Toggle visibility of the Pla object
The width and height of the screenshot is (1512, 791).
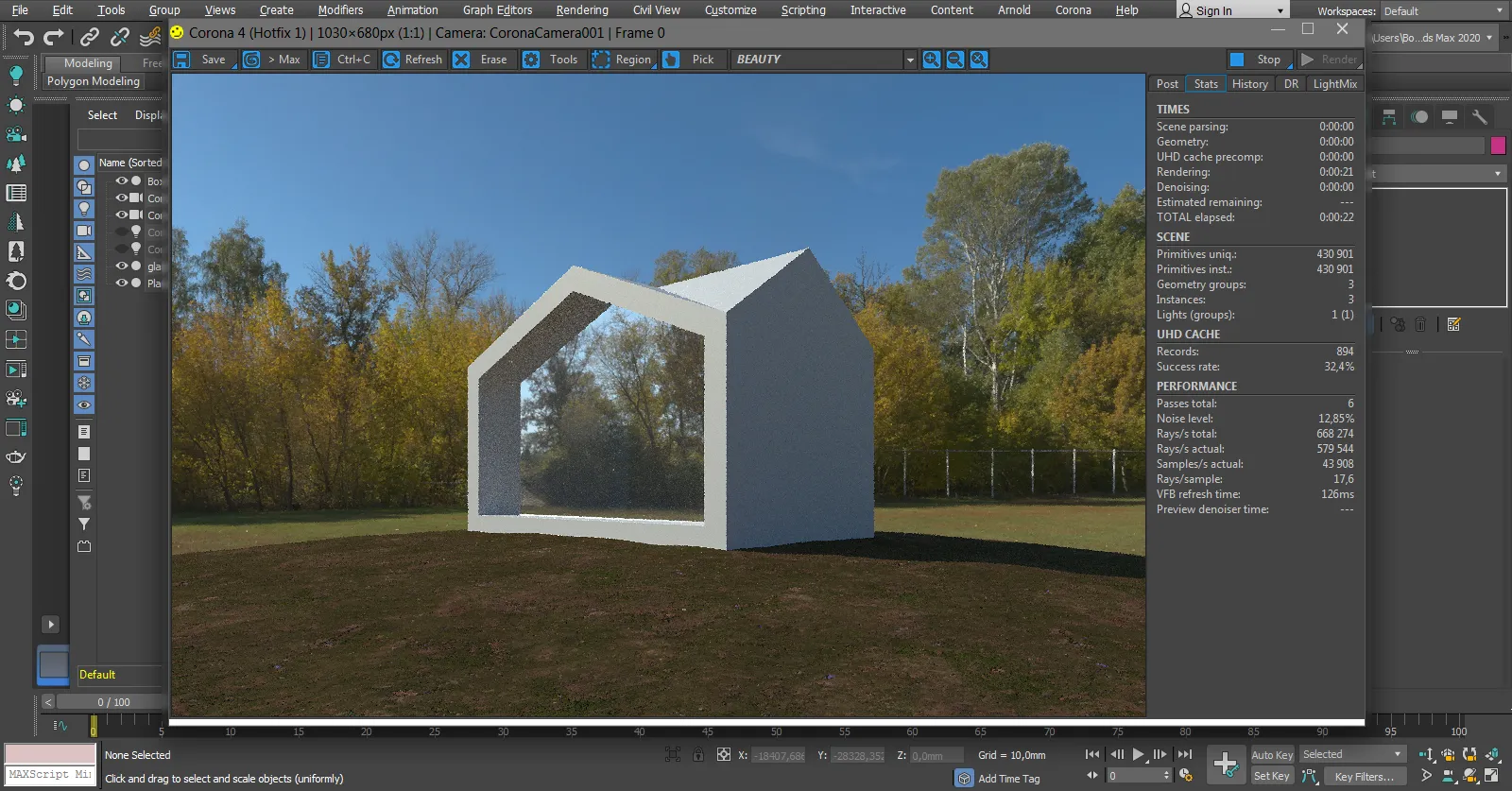click(x=122, y=283)
